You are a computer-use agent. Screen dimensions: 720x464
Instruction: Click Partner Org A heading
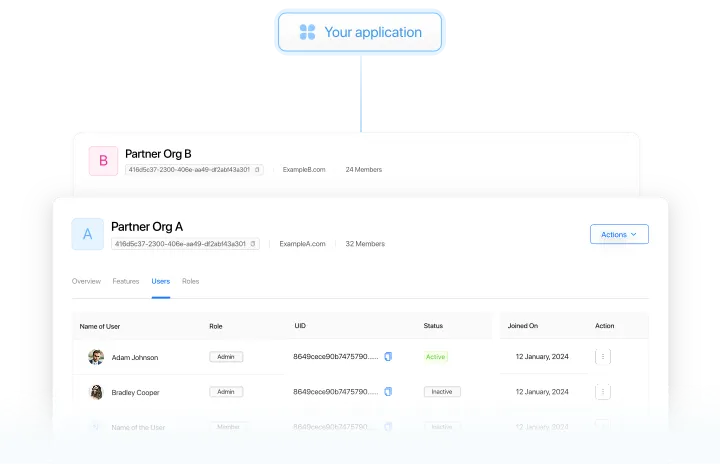[147, 226]
